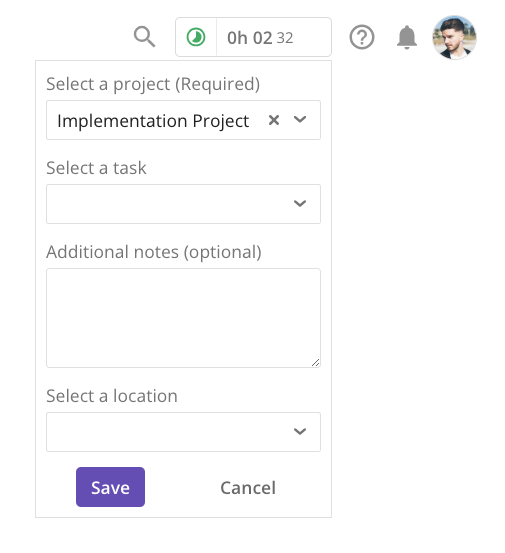The height and width of the screenshot is (553, 505).
Task: Expand the task dropdown chevron
Action: pos(300,203)
